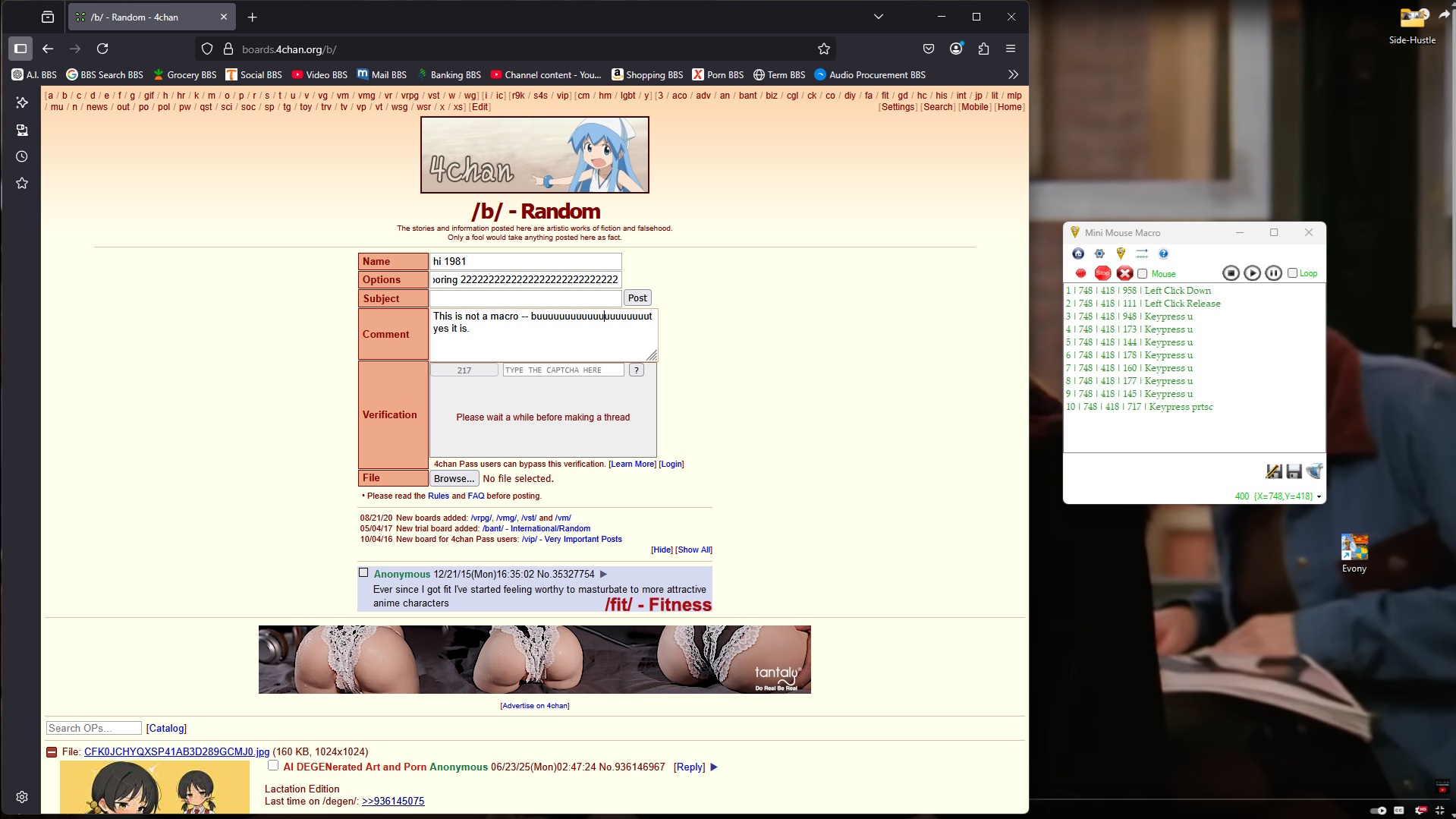This screenshot has height=819, width=1456.
Task: Select macro line 10 Keypress prtsc
Action: (x=1139, y=407)
